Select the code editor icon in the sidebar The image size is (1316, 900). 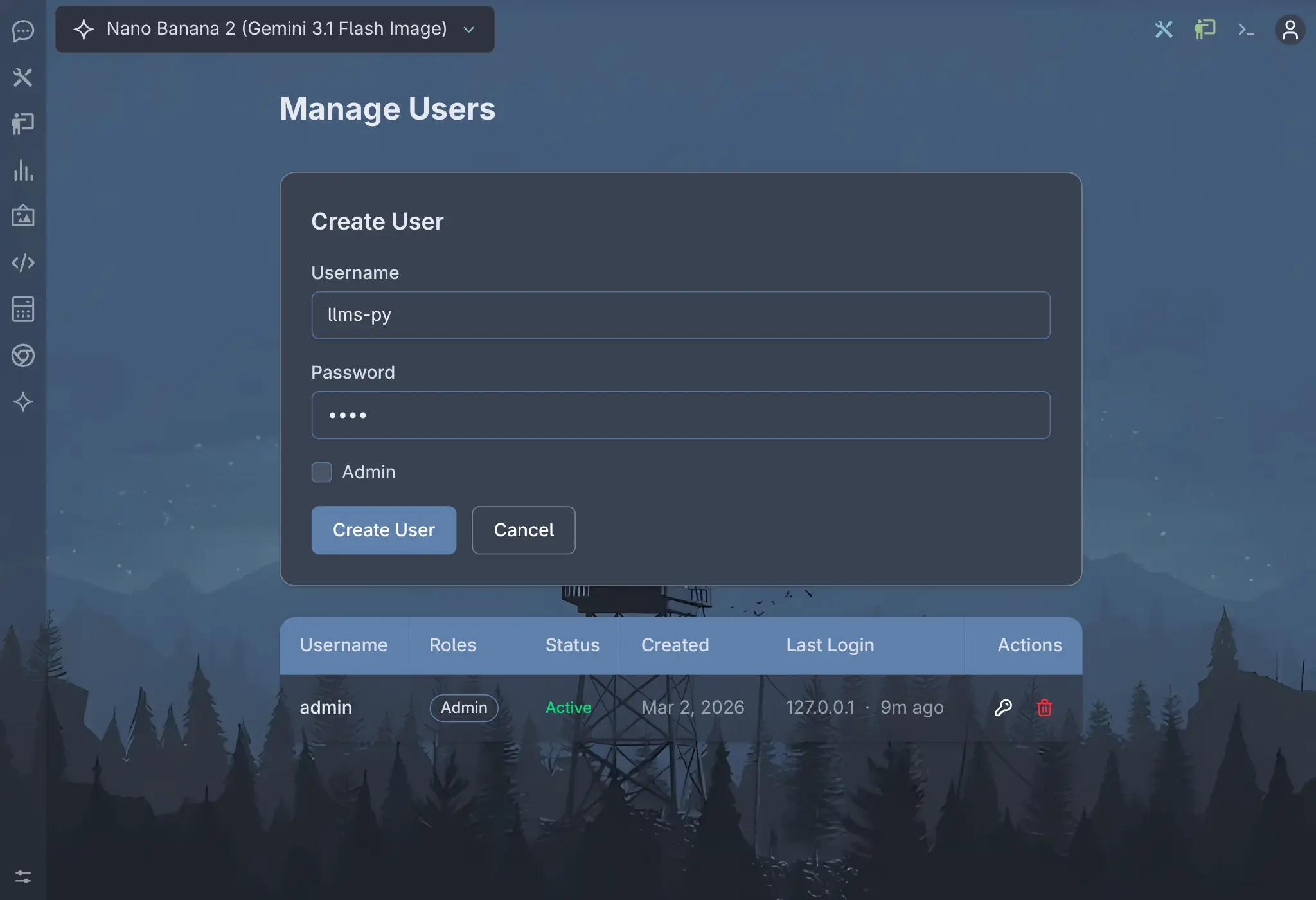pos(23,262)
